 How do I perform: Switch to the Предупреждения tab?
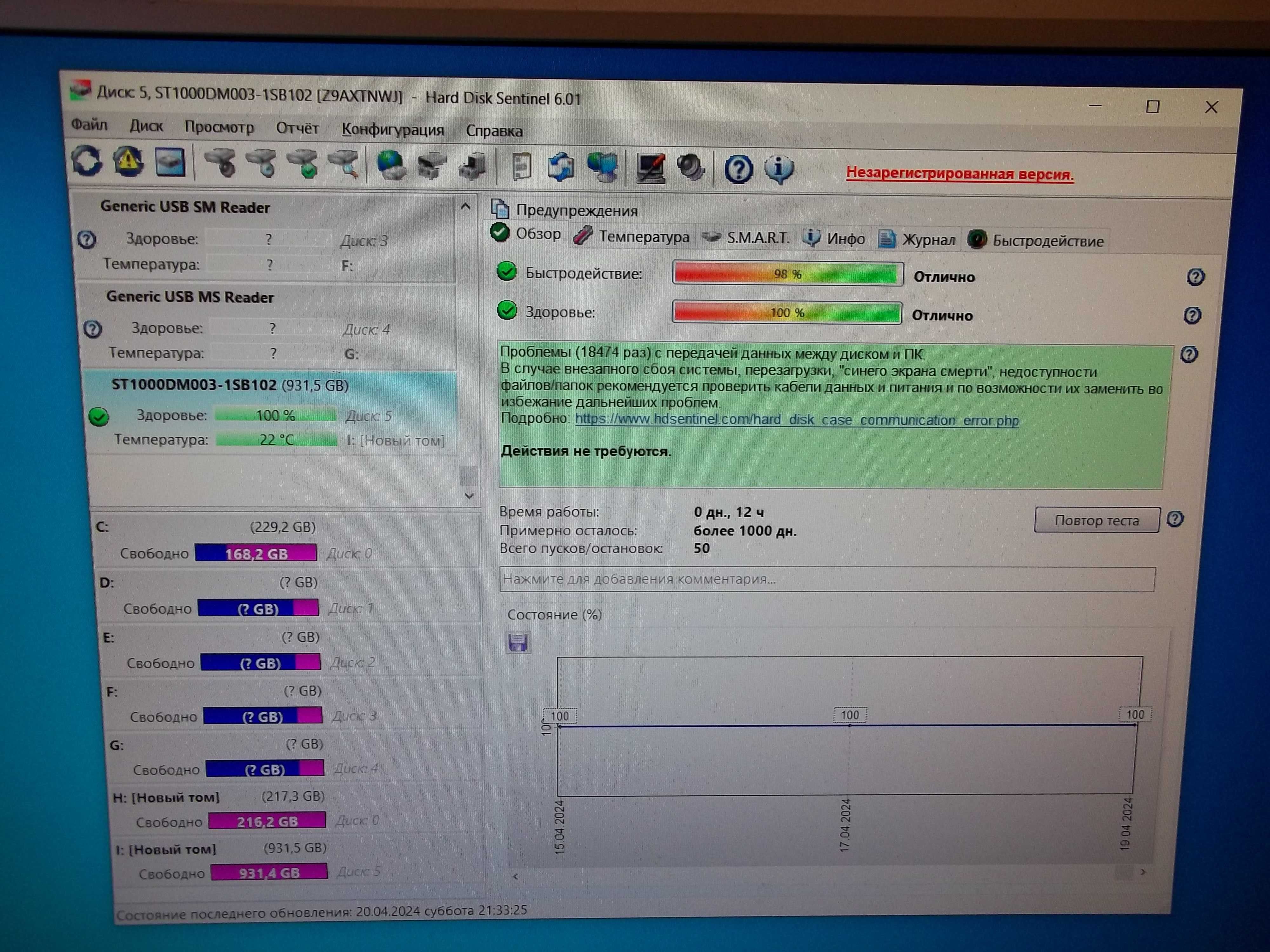566,210
